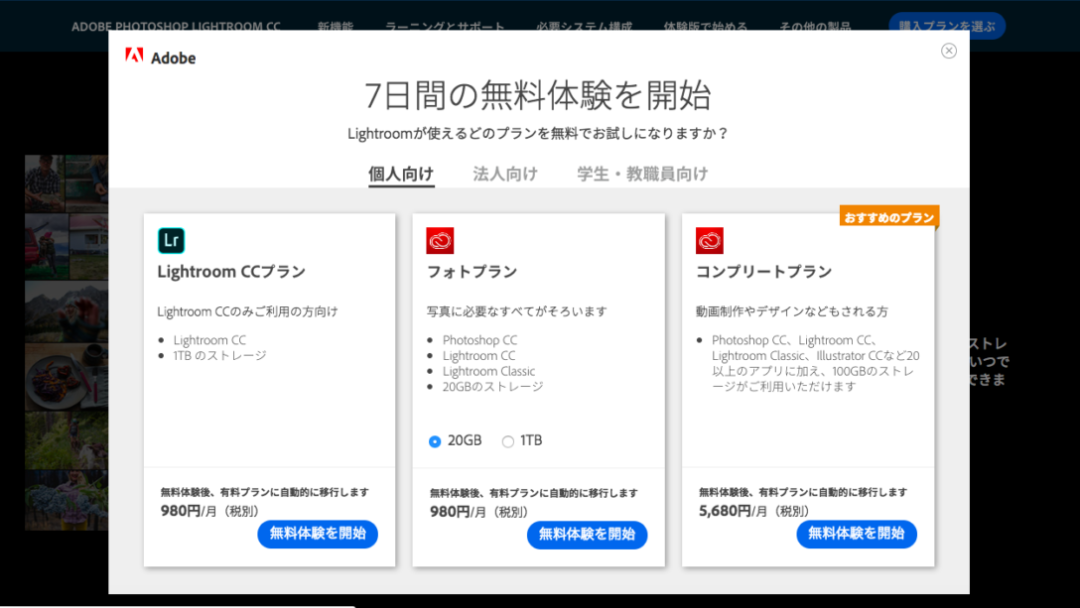Image resolution: width=1080 pixels, height=608 pixels.
Task: Click the 7日間の無料体験を開始 headline
Action: tap(537, 95)
